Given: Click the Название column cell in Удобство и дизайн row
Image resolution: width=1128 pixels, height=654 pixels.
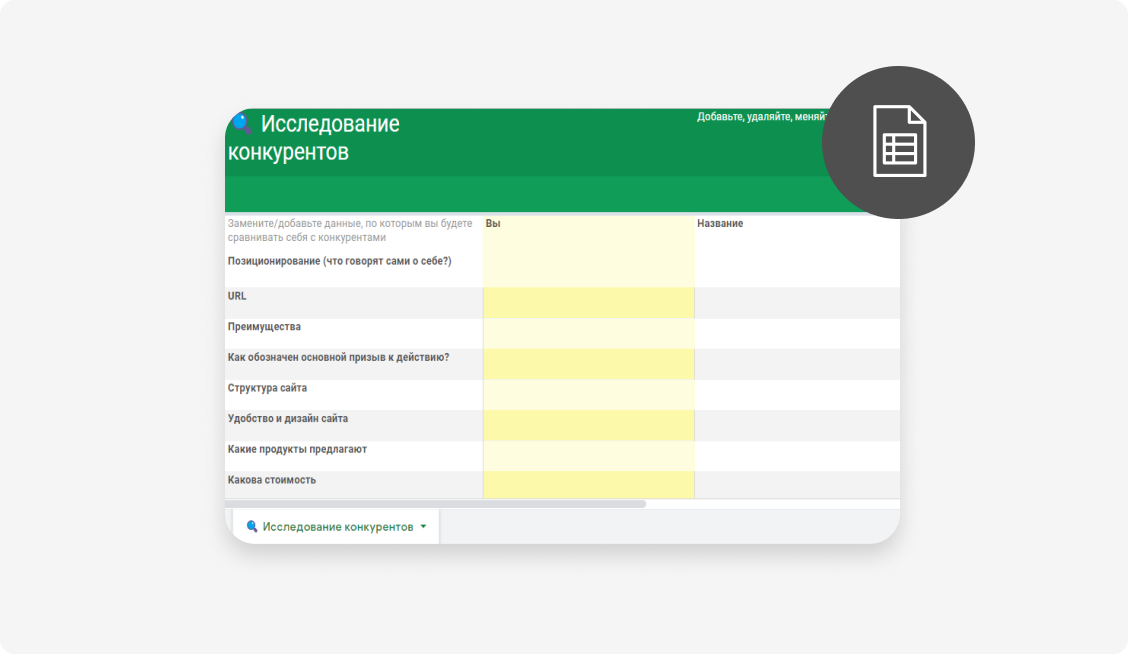Looking at the screenshot, I should click(797, 425).
